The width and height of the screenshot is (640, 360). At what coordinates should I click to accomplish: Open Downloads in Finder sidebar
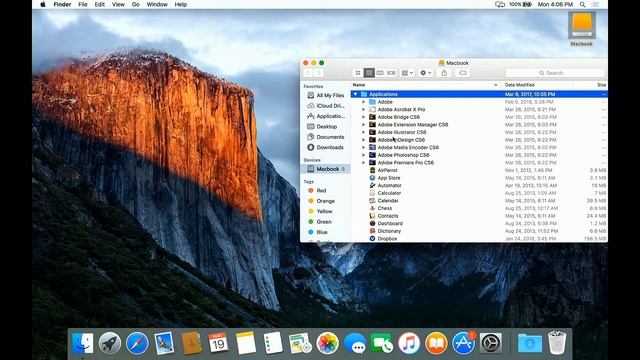325,147
